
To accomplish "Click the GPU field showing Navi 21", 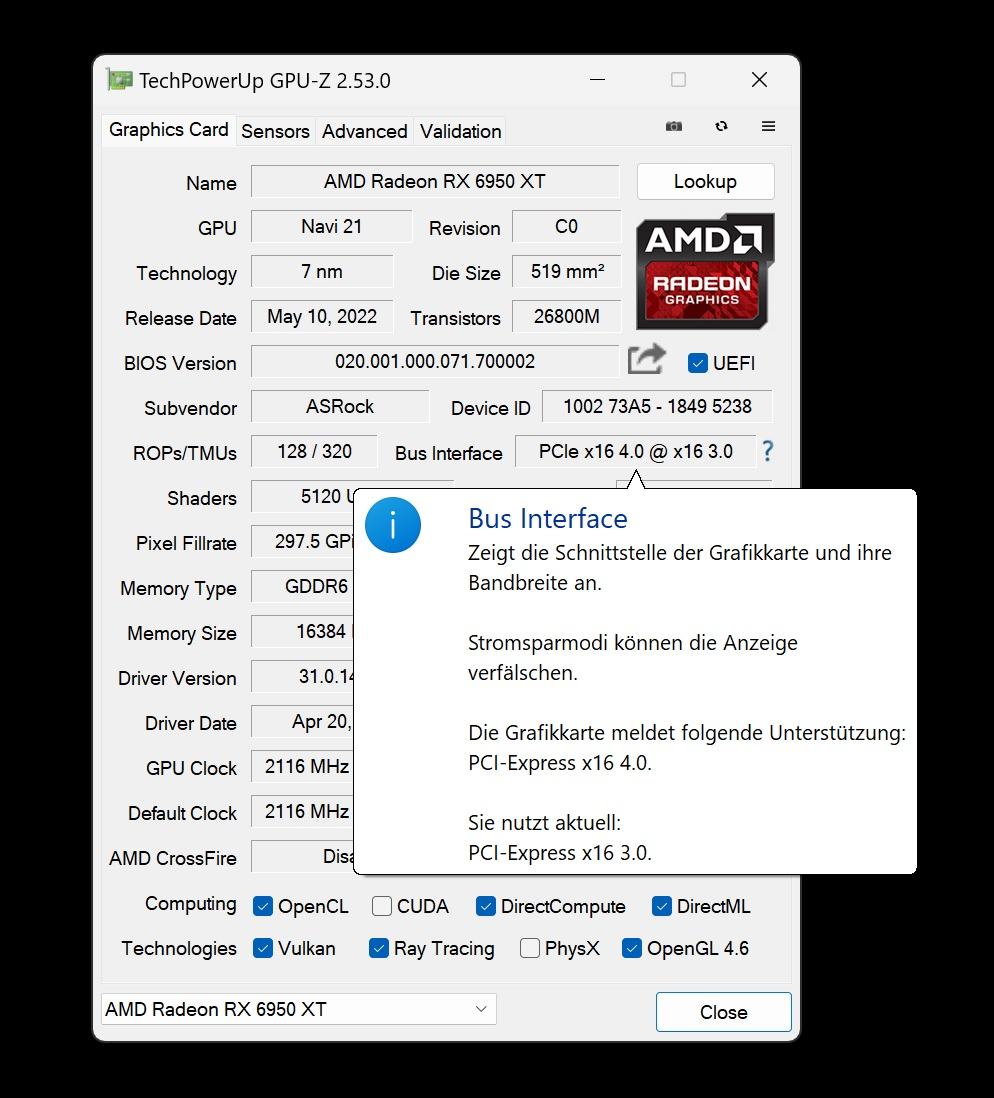I will pos(331,226).
